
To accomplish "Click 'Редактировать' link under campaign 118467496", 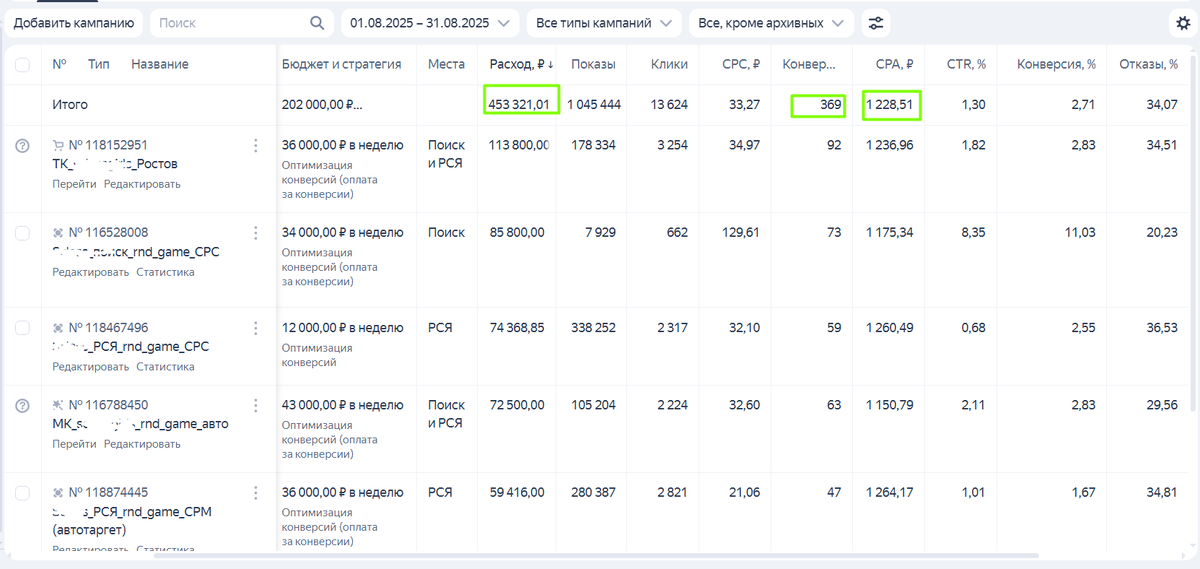I will pos(91,367).
